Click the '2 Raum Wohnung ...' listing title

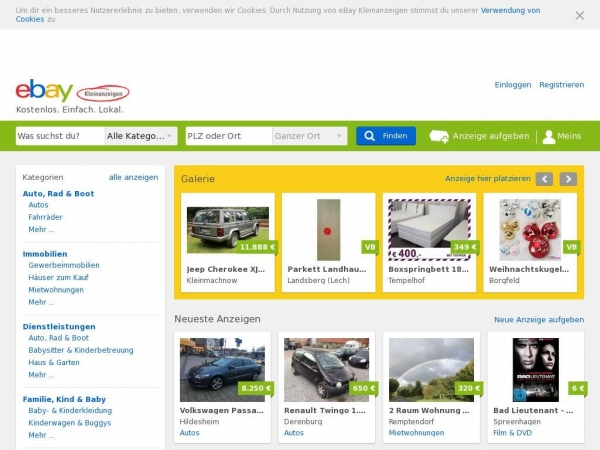[429, 410]
